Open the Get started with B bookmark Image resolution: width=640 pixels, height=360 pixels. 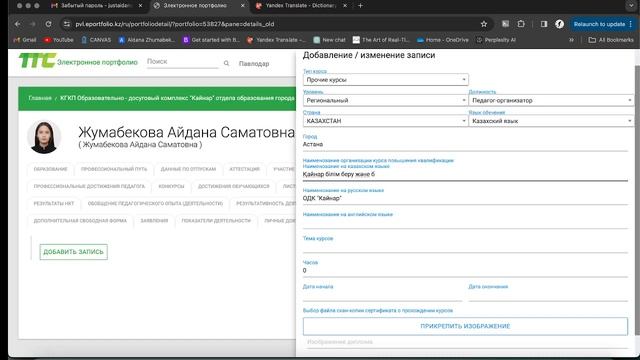pyautogui.click(x=211, y=40)
